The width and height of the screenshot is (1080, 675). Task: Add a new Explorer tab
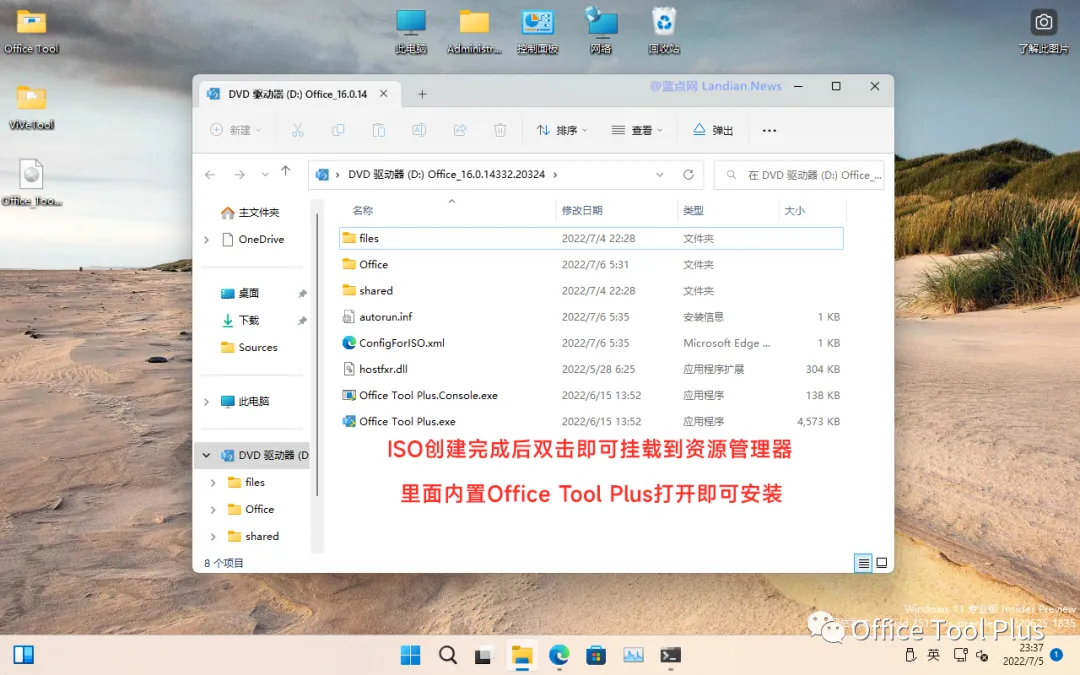(x=422, y=94)
